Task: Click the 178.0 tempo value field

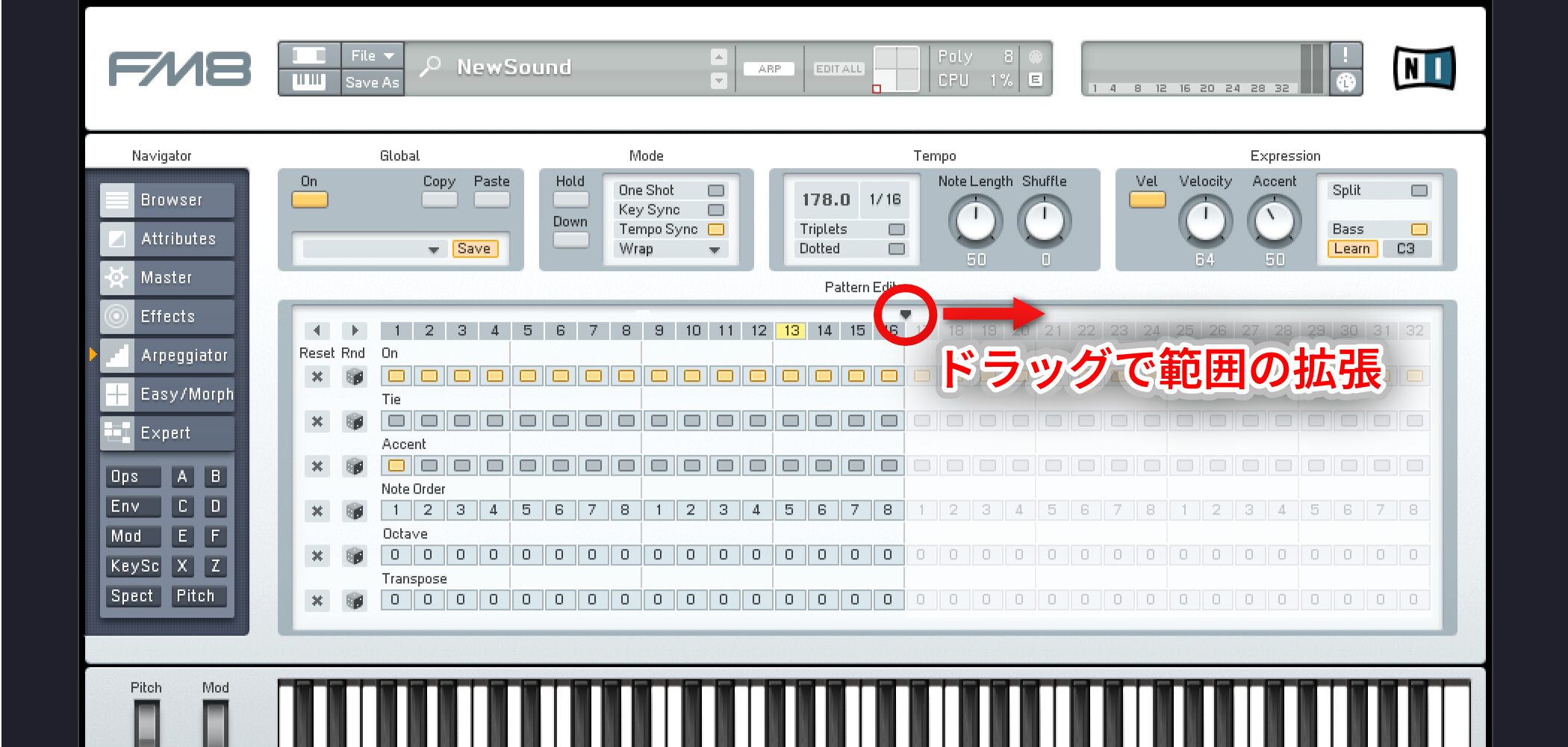Action: point(826,199)
